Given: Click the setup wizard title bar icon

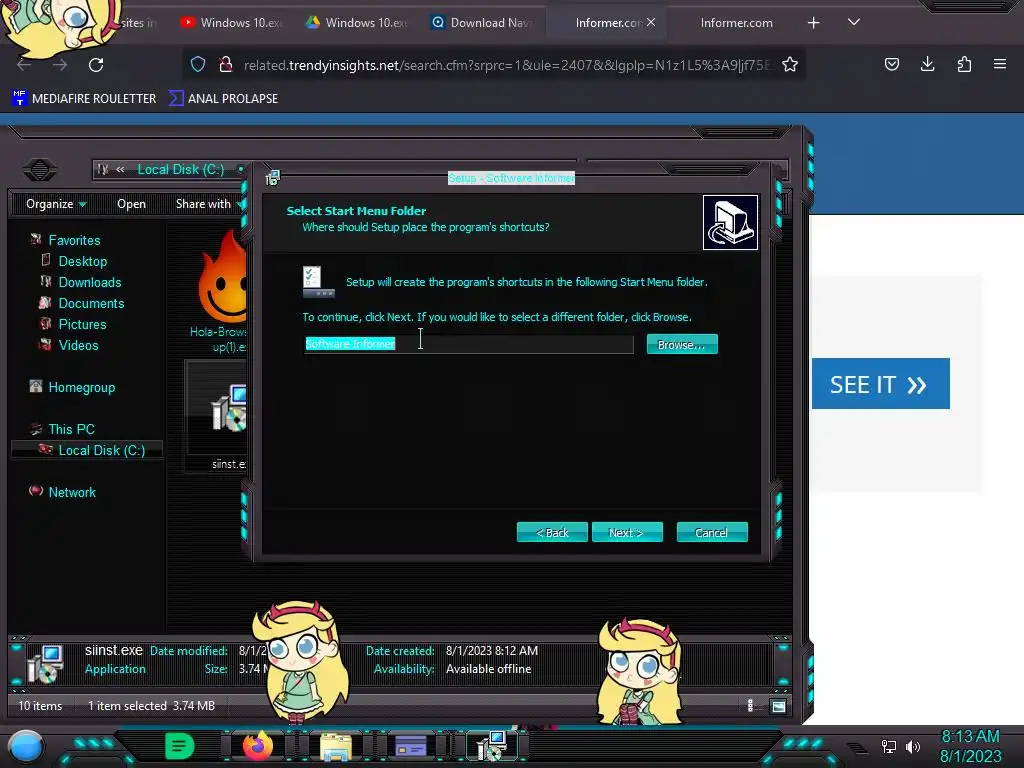Looking at the screenshot, I should pyautogui.click(x=272, y=178).
